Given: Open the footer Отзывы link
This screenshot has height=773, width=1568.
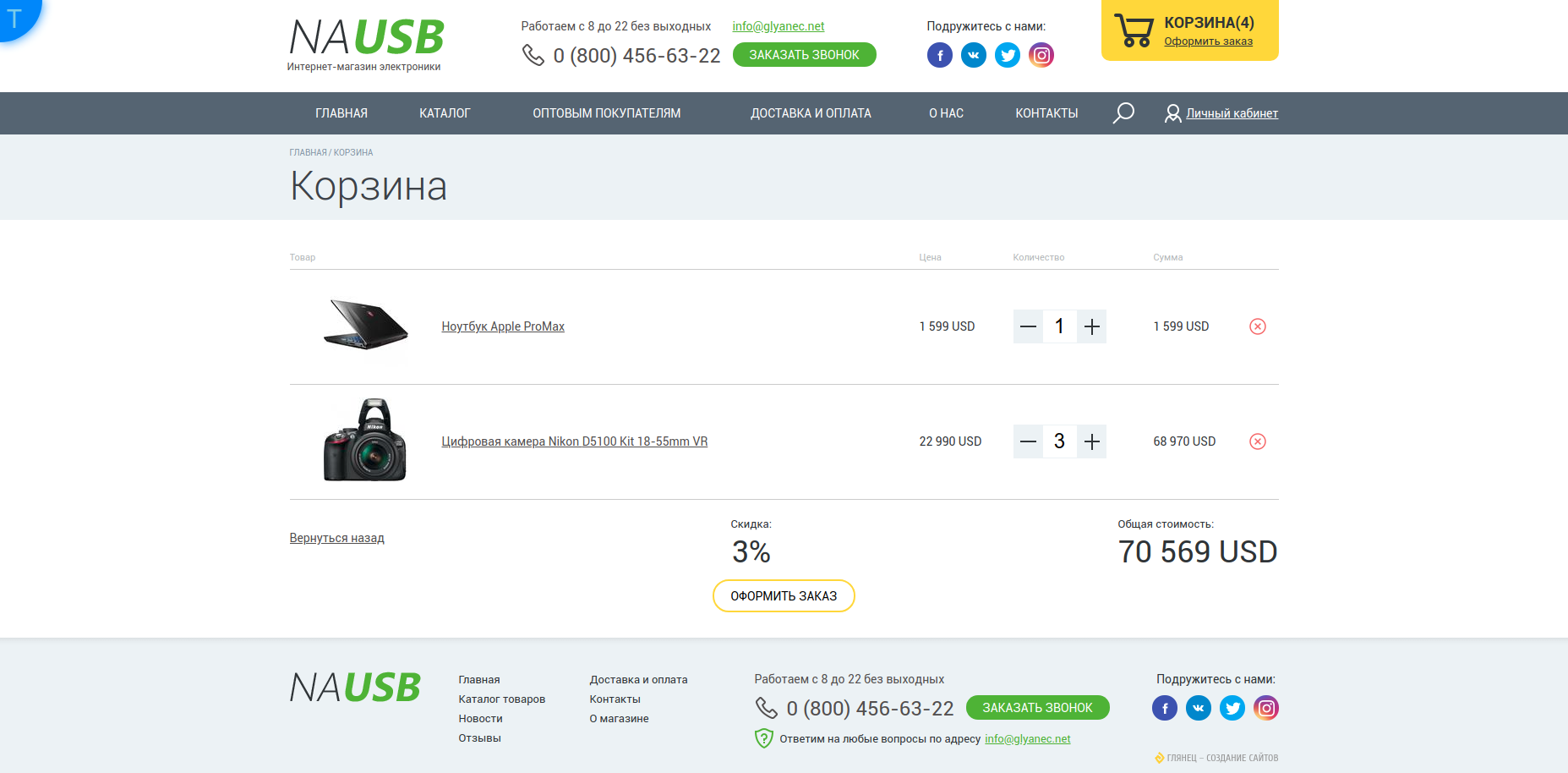Looking at the screenshot, I should pos(479,738).
